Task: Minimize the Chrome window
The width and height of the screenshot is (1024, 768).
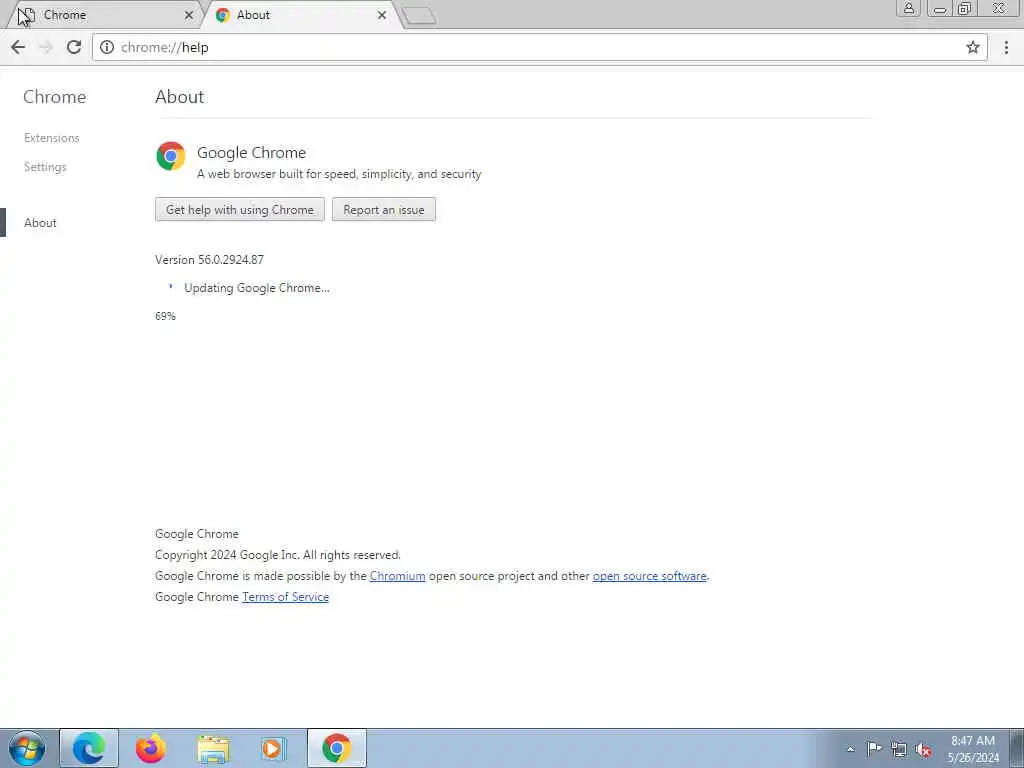Action: (x=940, y=8)
